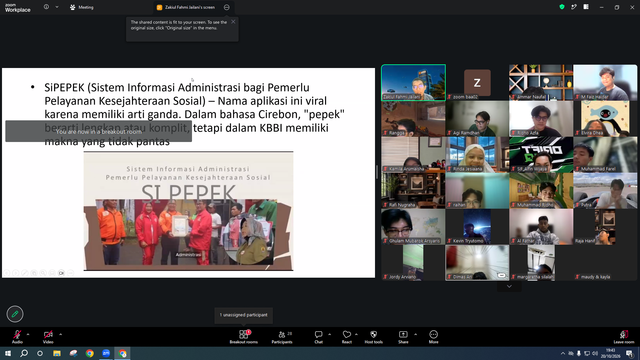Click the 'You are now in a breakout room' notice
The height and width of the screenshot is (360, 640).
point(98,131)
